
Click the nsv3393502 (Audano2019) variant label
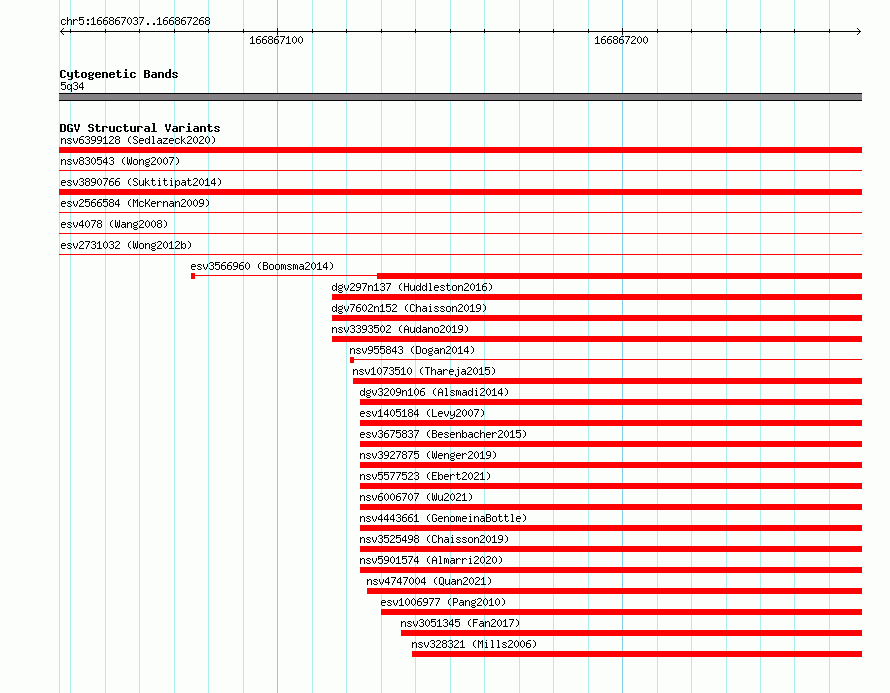pos(400,329)
